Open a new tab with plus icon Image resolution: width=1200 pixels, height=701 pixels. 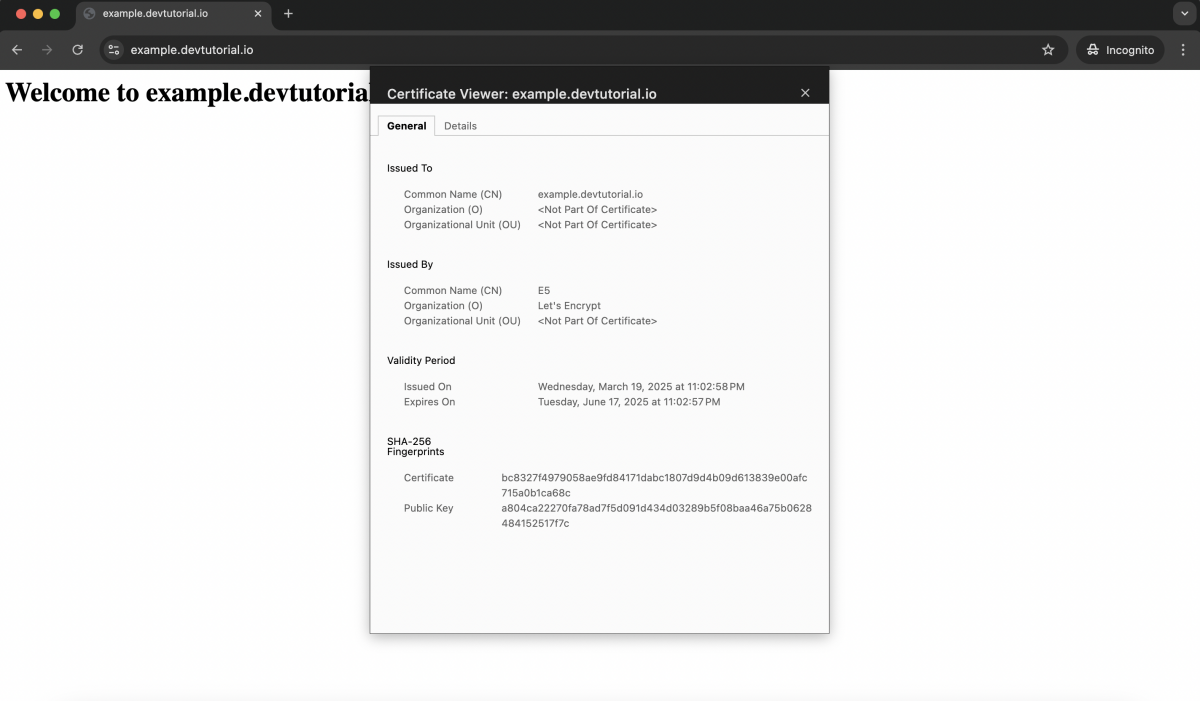point(288,14)
